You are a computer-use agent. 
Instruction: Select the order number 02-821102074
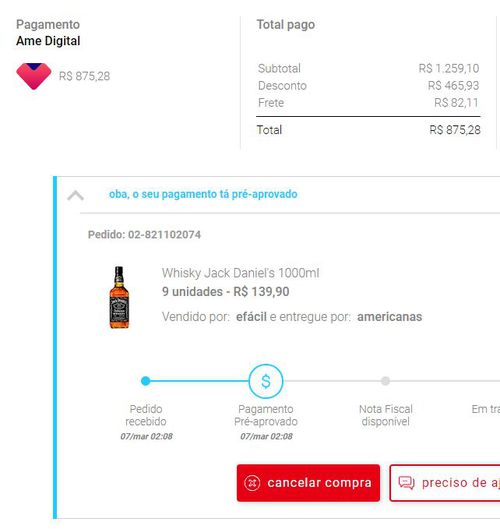[x=164, y=234]
